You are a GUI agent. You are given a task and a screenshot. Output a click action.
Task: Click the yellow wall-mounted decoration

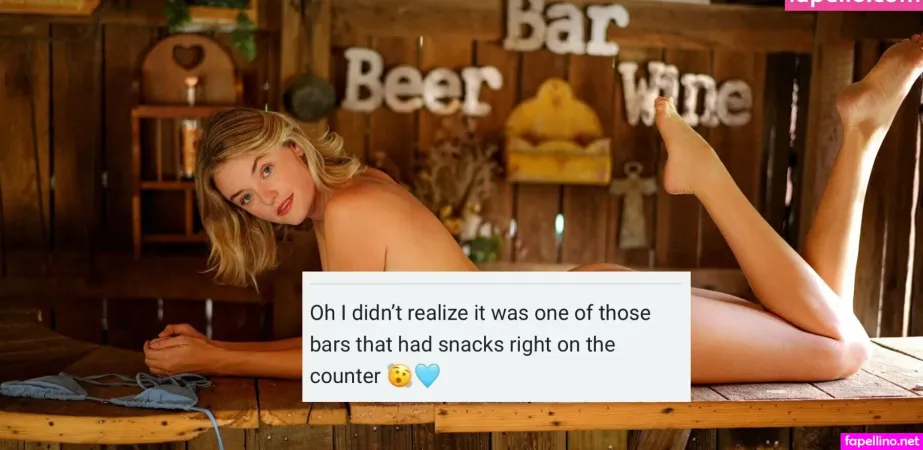558,133
